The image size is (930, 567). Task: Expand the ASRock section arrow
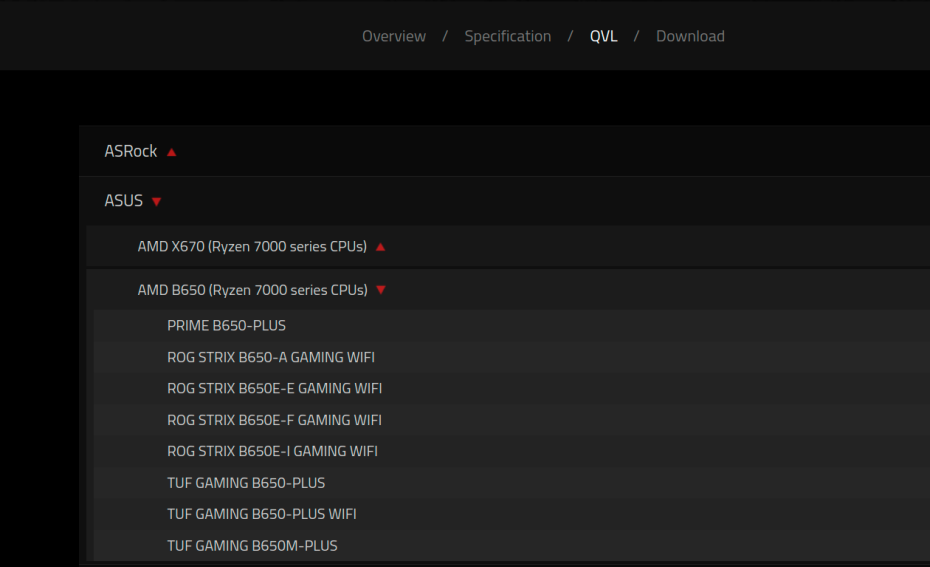(x=172, y=152)
